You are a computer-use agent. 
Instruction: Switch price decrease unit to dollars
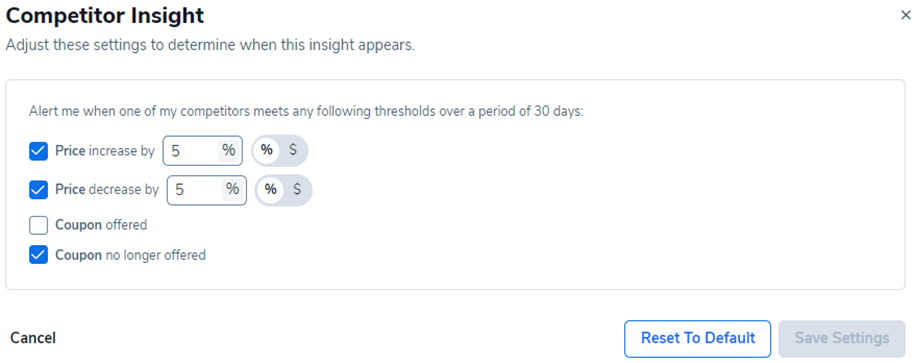(297, 190)
